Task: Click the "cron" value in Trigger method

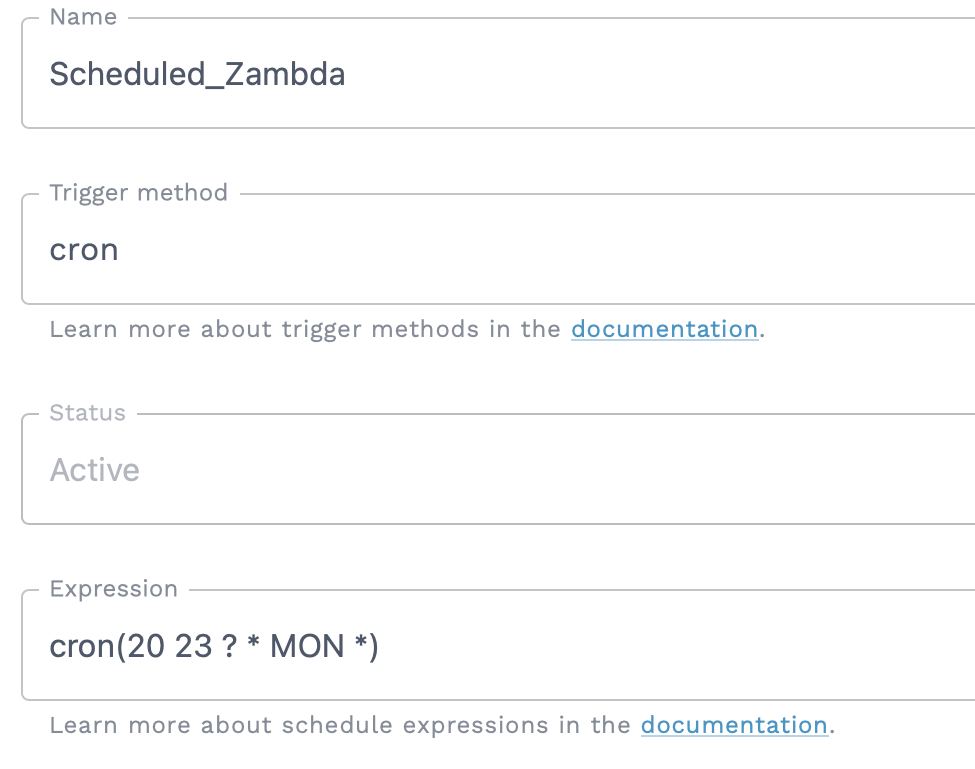Action: click(84, 249)
